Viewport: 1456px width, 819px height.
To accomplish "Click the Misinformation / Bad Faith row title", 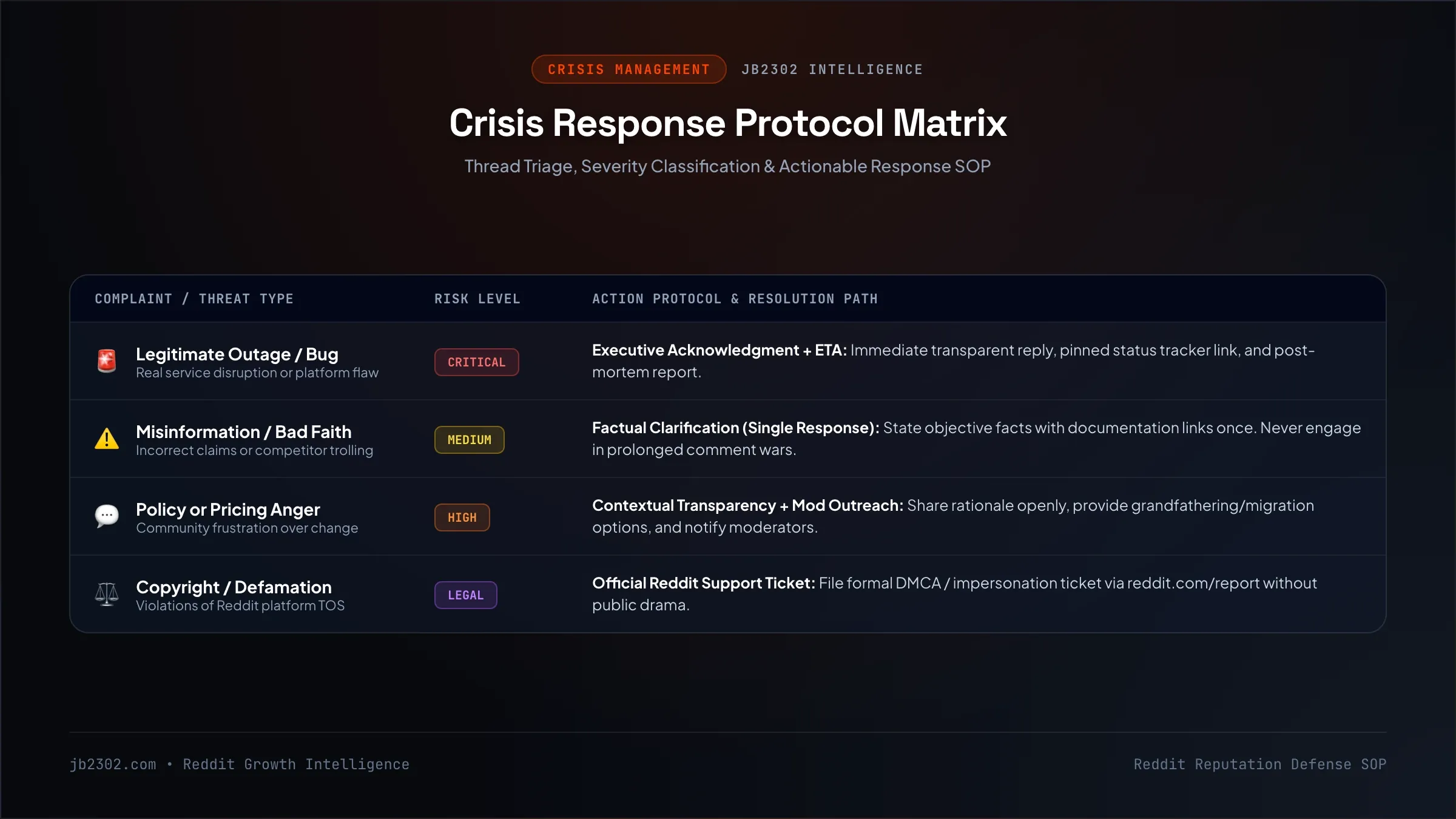I will 244,431.
